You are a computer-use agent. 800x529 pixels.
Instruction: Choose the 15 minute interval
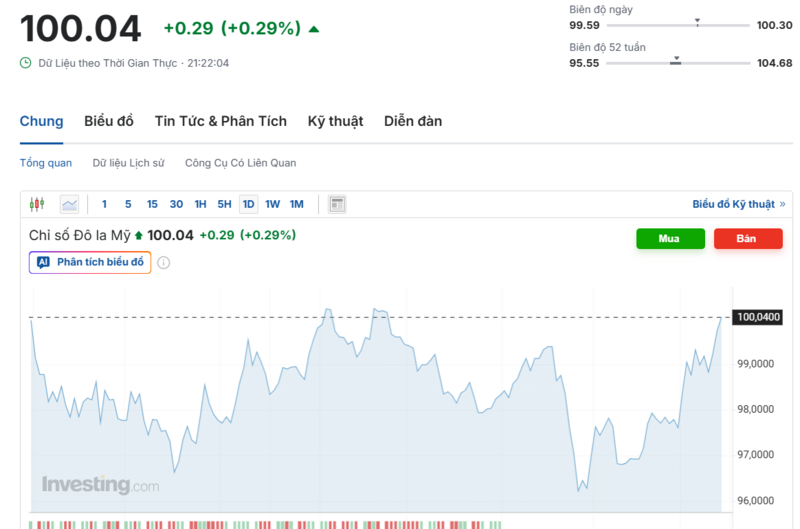tap(152, 204)
